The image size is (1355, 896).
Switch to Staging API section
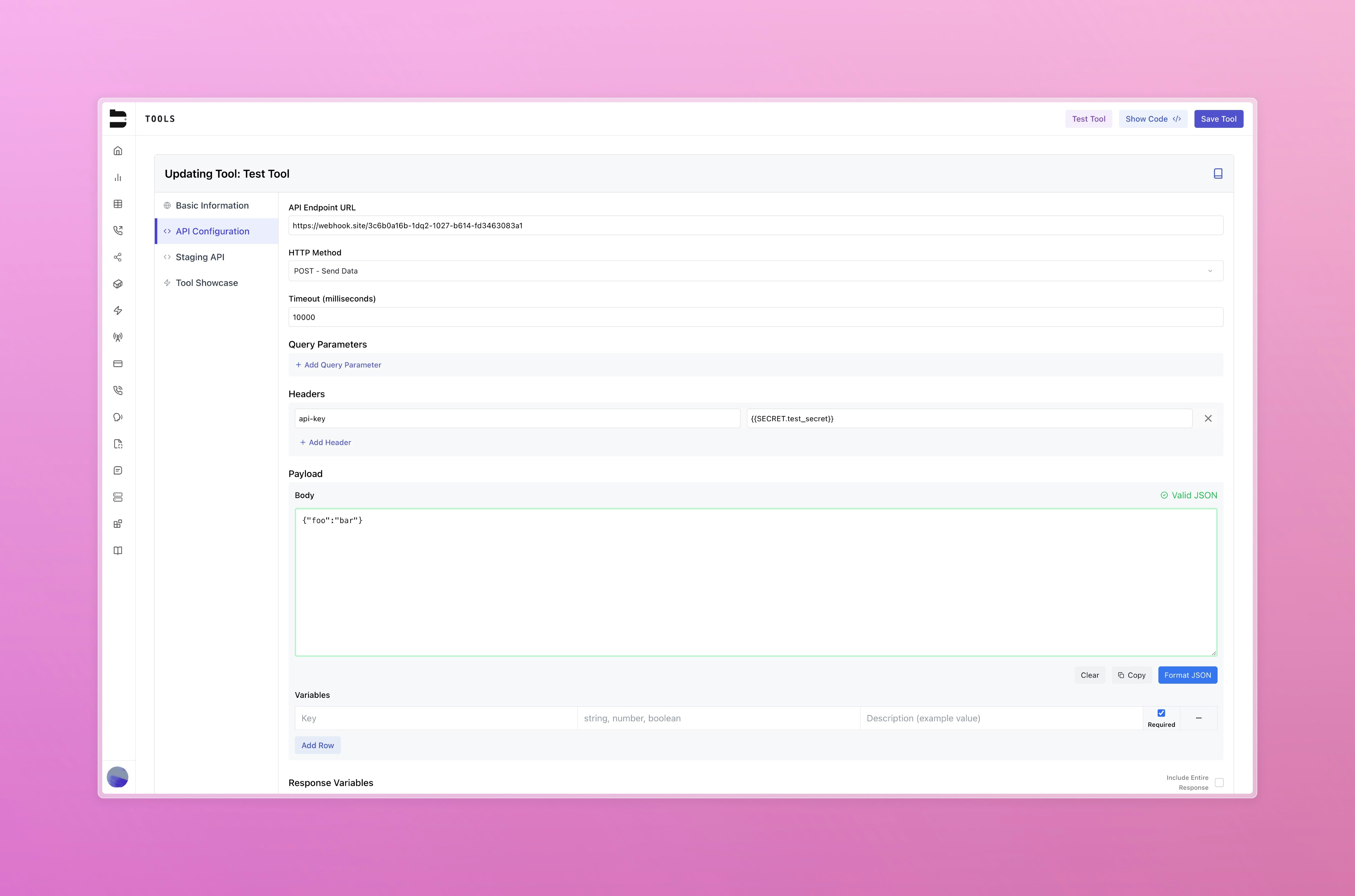pos(200,257)
